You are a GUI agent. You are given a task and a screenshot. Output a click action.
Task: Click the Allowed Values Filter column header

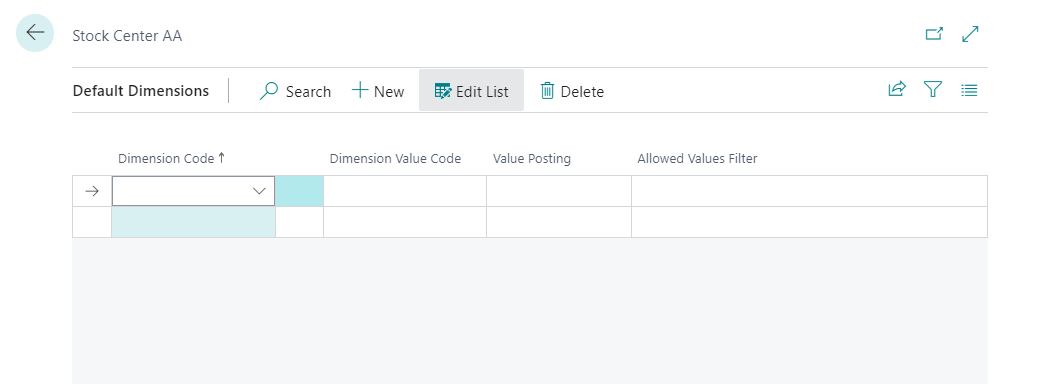pos(697,159)
